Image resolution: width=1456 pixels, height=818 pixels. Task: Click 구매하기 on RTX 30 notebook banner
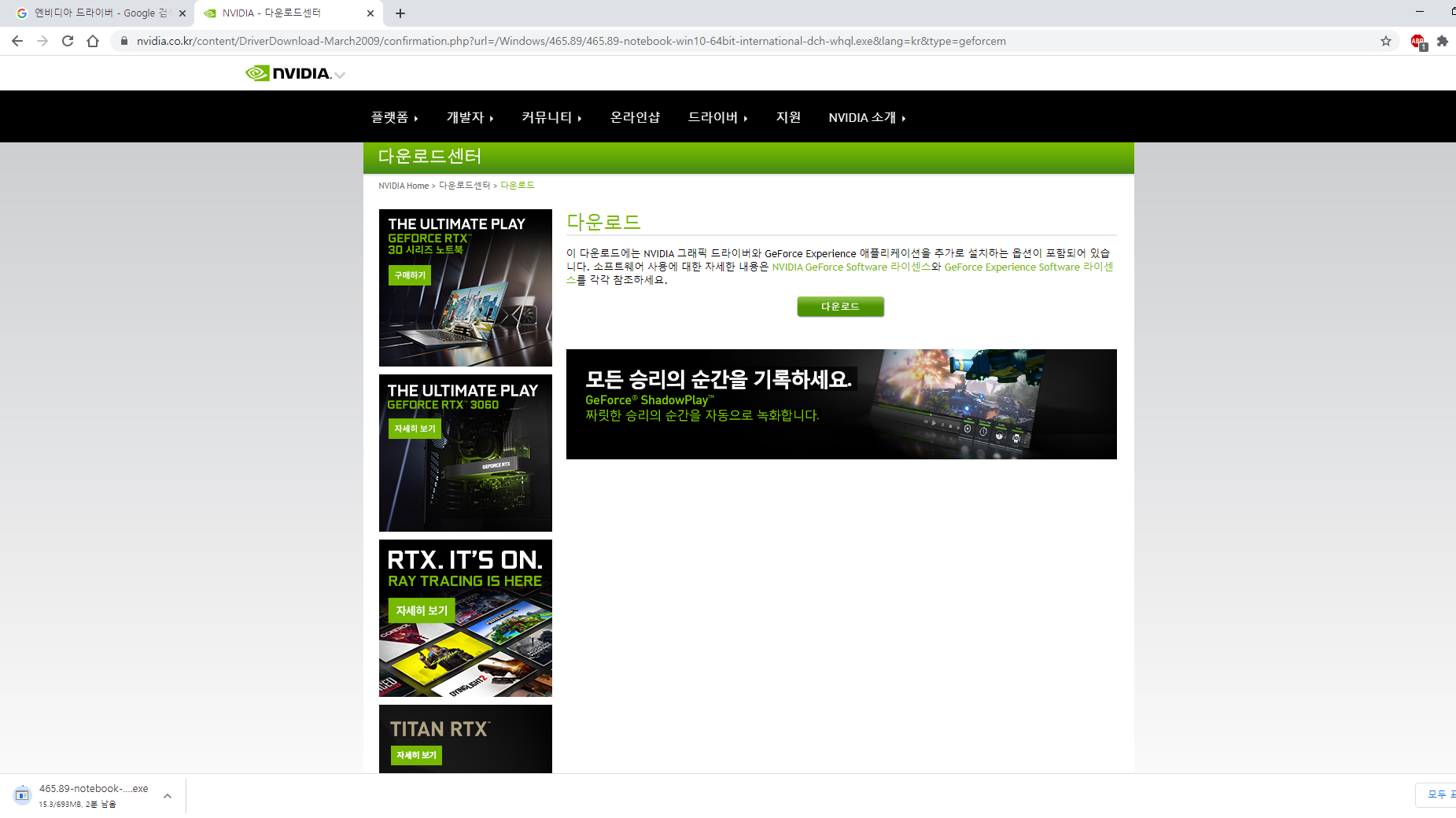coord(410,275)
